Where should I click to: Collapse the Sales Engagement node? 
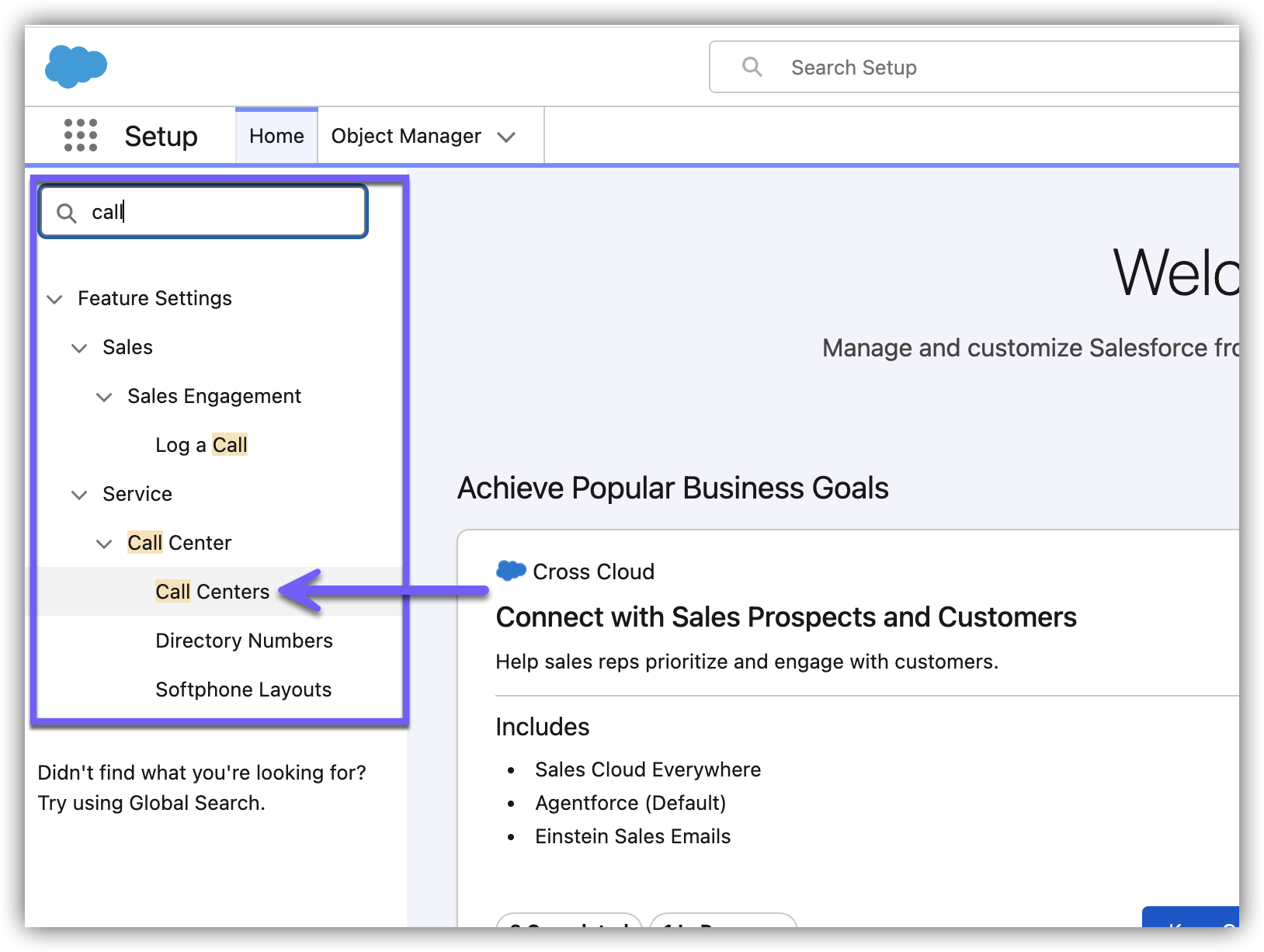coord(104,397)
